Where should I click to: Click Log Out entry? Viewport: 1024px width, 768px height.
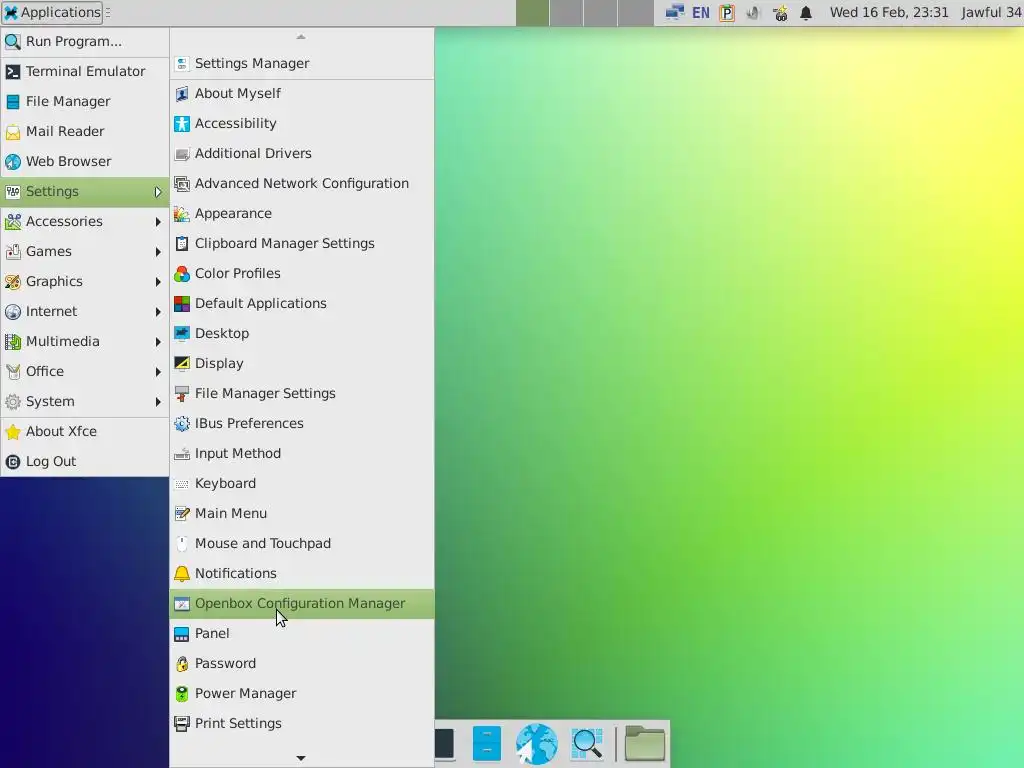[x=85, y=462]
